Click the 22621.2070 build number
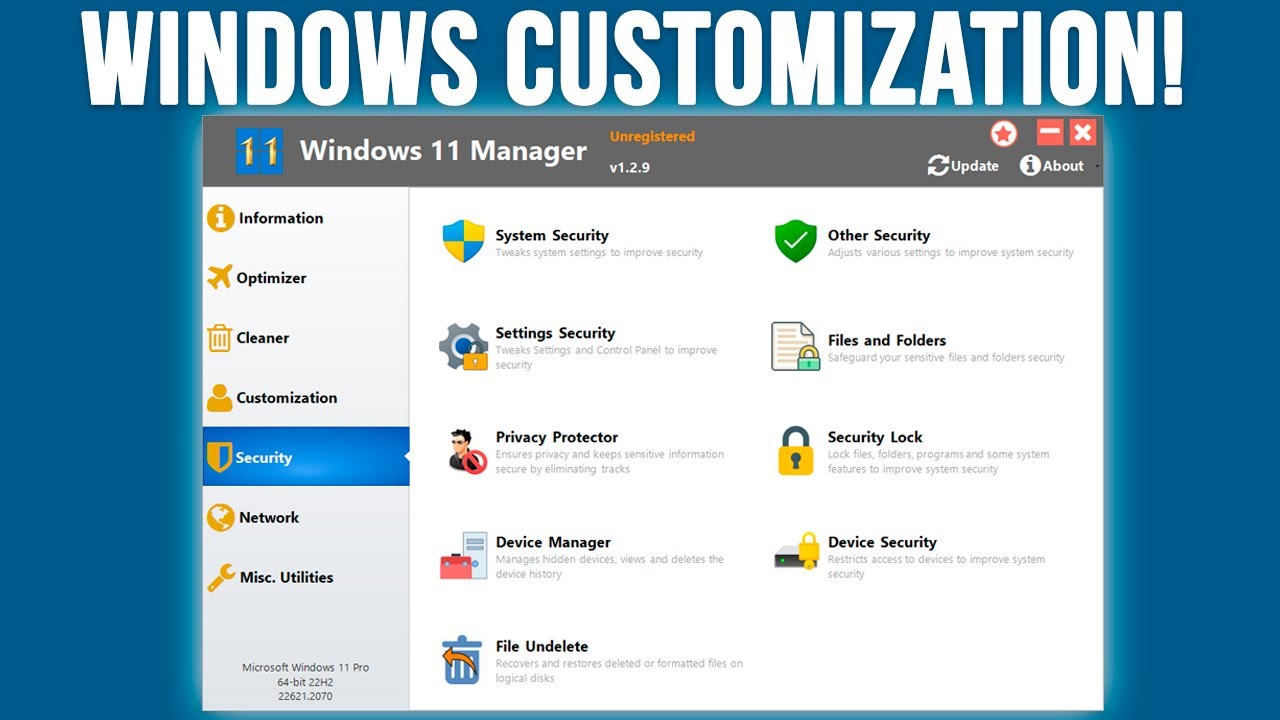Image resolution: width=1280 pixels, height=720 pixels. point(306,696)
